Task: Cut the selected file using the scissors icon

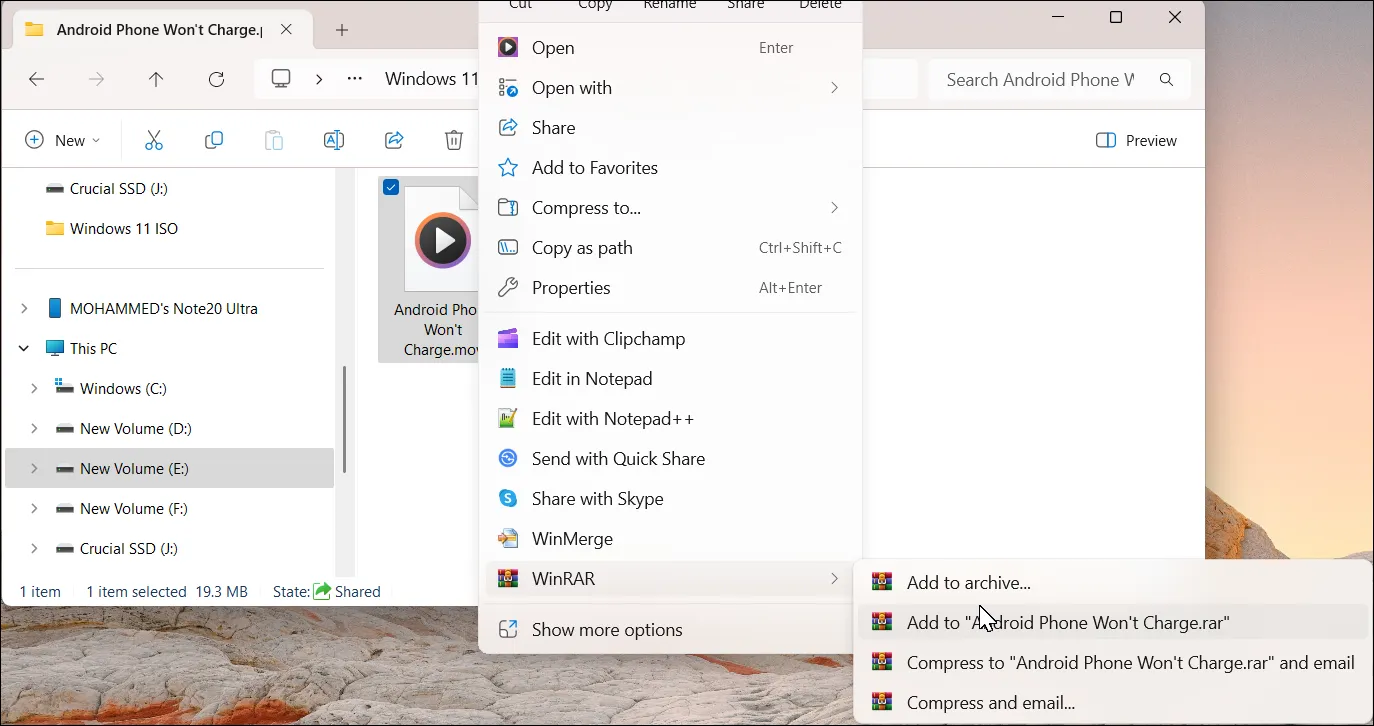Action: tap(153, 140)
